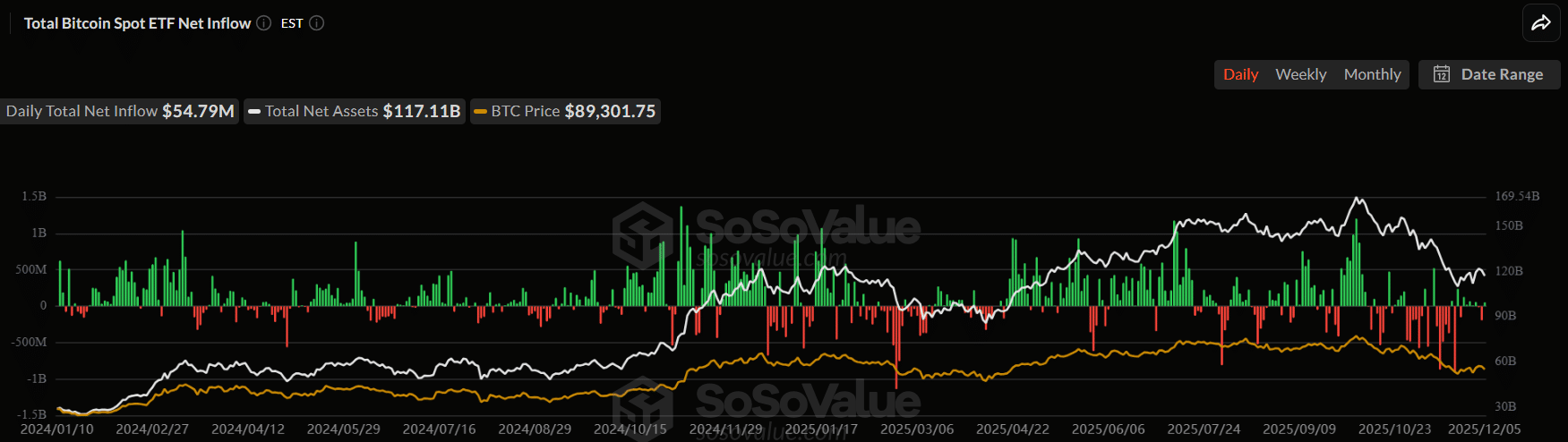Switch to Weekly view
The image size is (1568, 442).
click(1300, 74)
